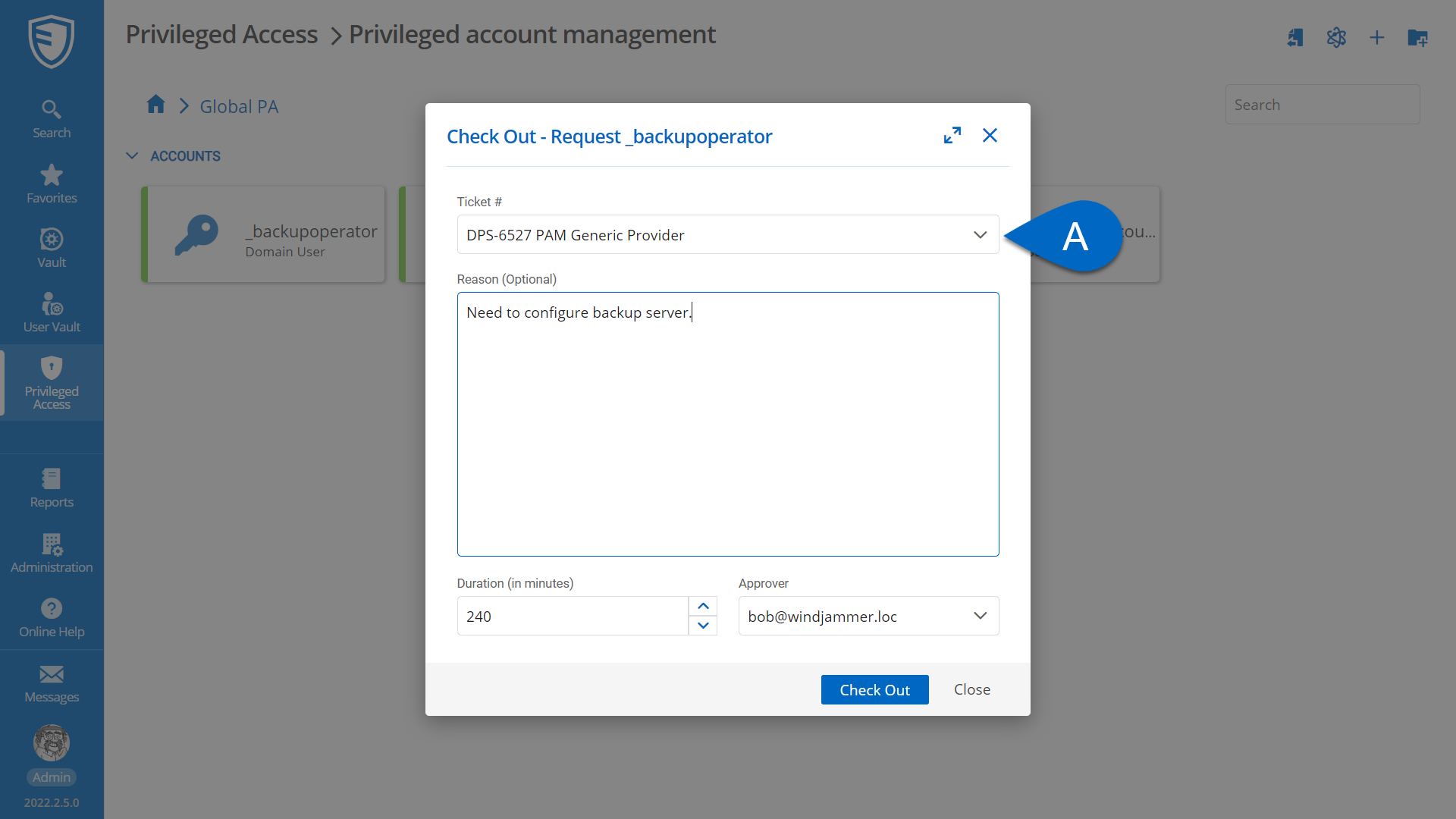The width and height of the screenshot is (1456, 819).
Task: Navigate to Global PA breadcrumb
Action: [x=239, y=106]
